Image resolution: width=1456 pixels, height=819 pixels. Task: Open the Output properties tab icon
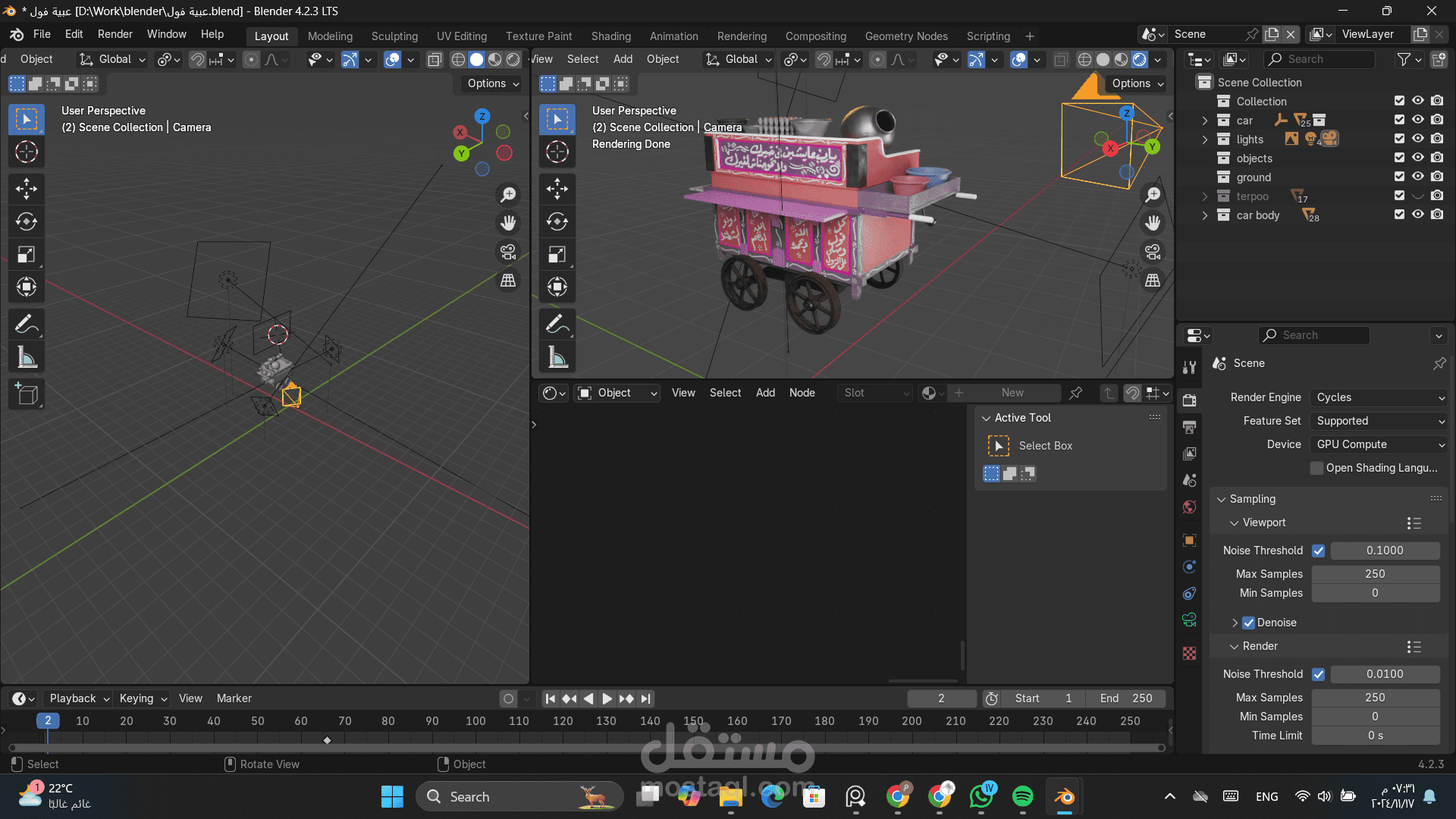pos(1189,427)
